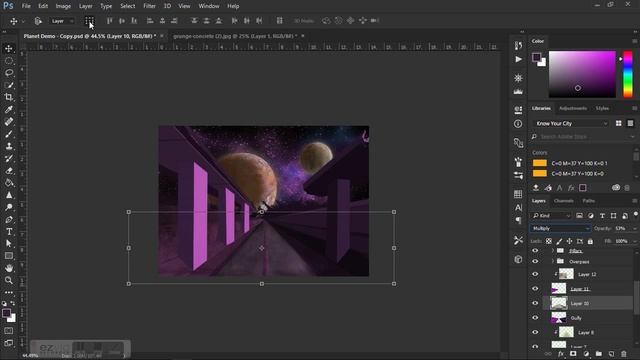The image size is (640, 360).
Task: Select the Healing Brush tool
Action: click(9, 122)
